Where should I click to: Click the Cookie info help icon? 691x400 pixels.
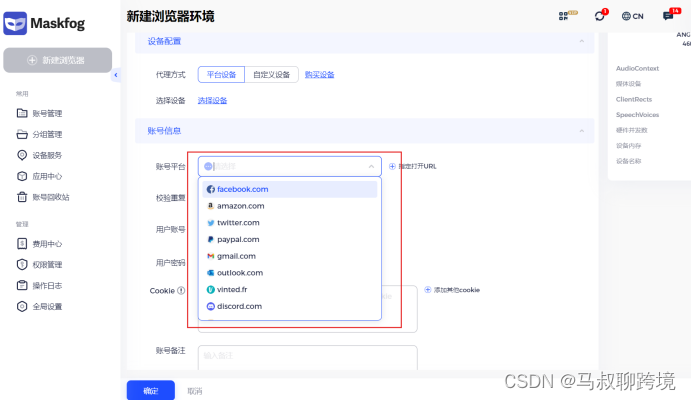181,291
